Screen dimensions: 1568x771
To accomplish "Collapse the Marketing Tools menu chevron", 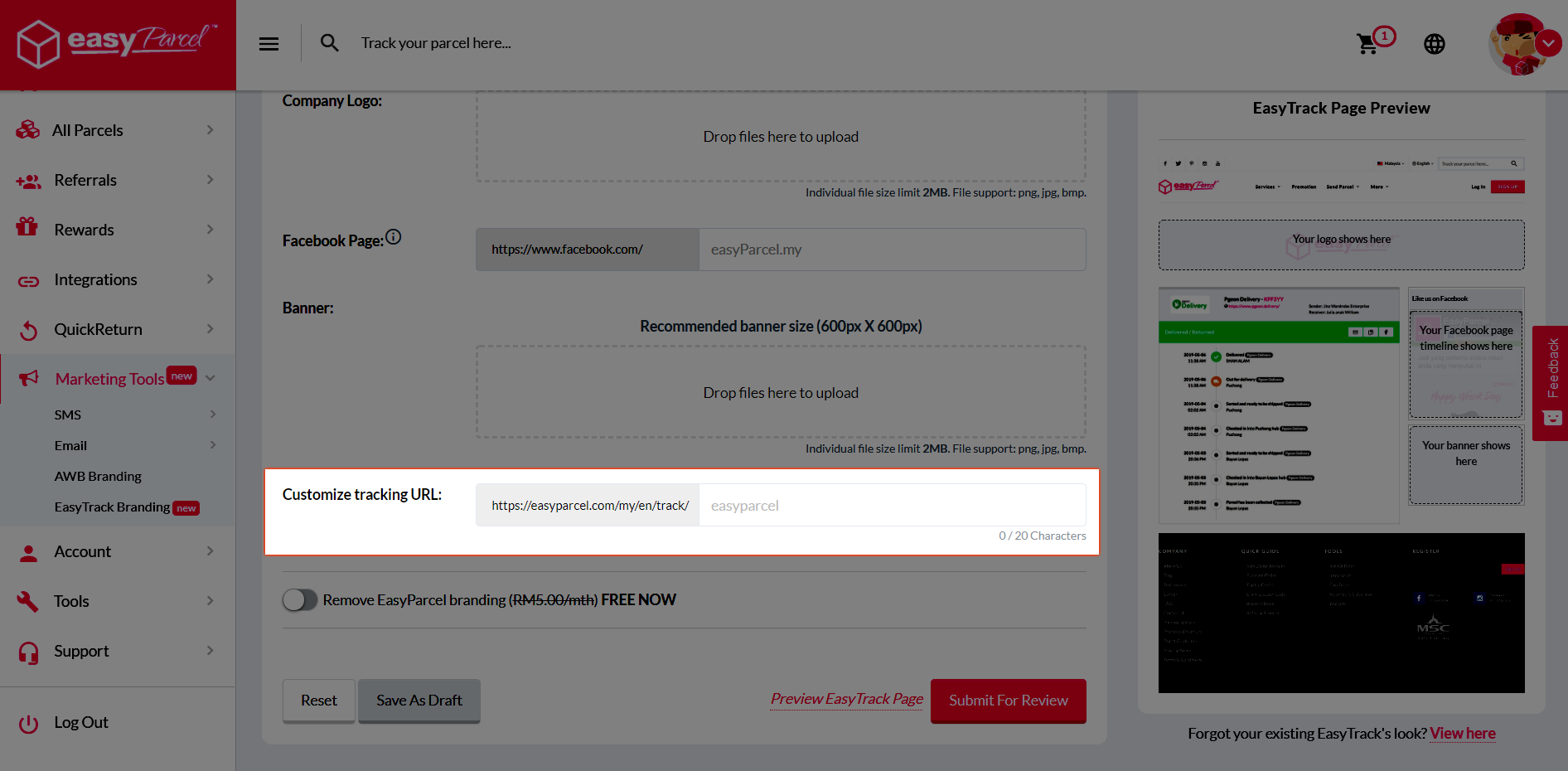I will (210, 378).
